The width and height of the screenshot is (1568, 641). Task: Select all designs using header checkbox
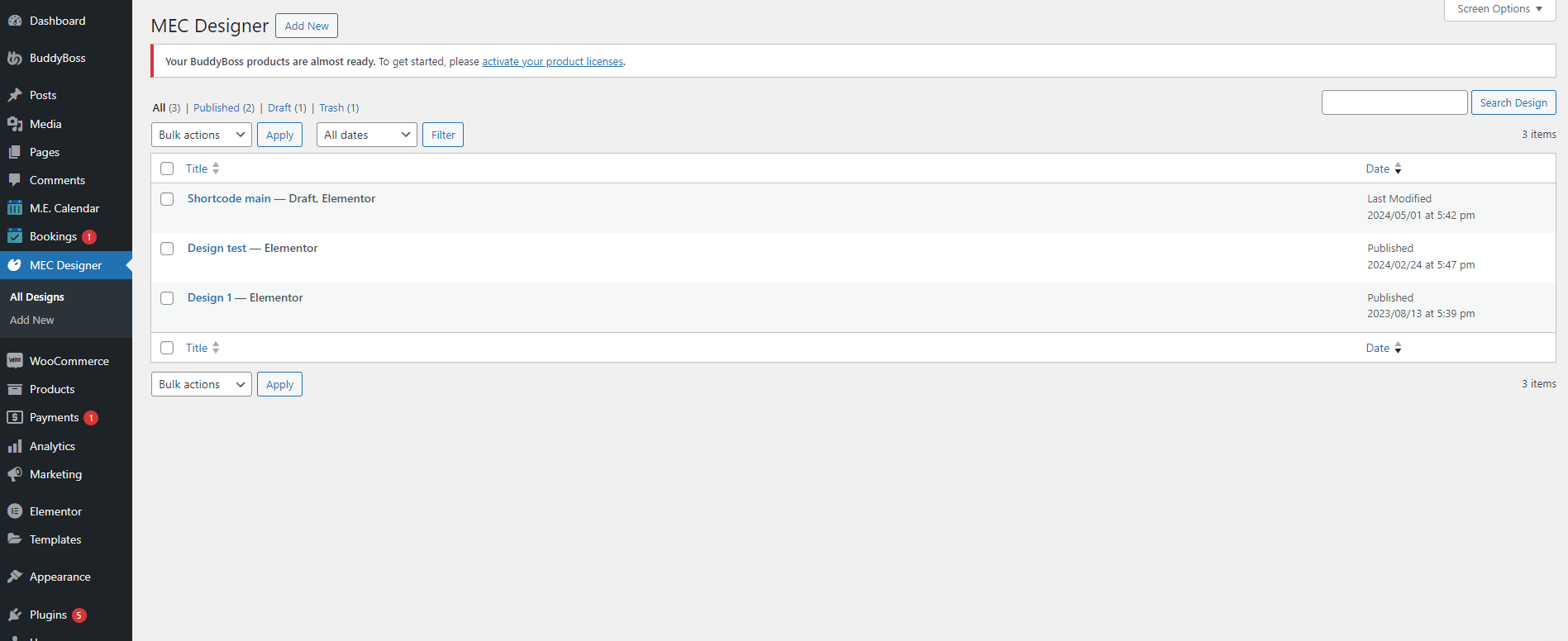167,169
